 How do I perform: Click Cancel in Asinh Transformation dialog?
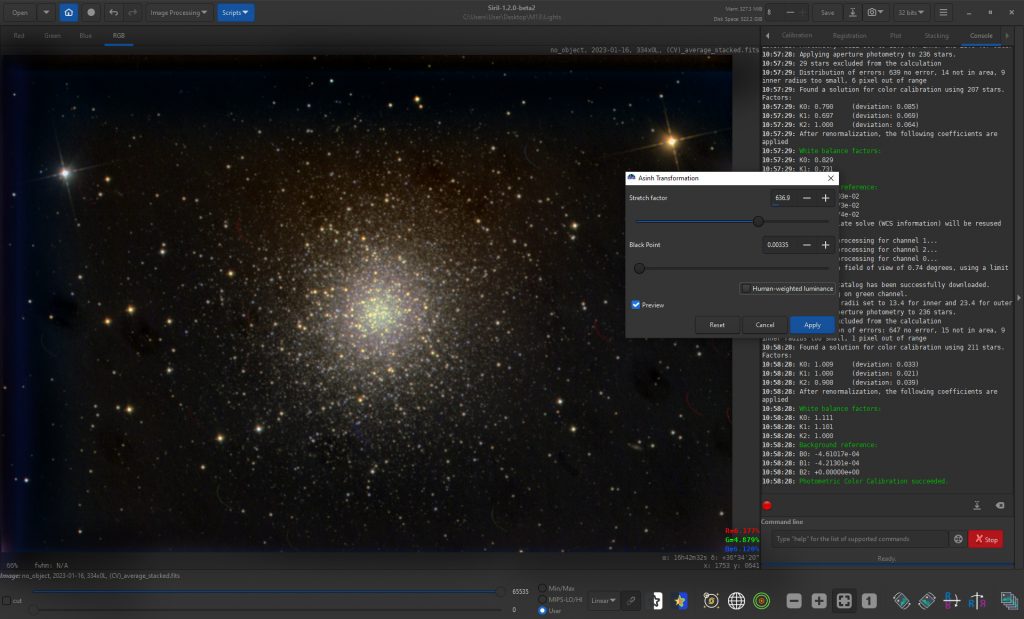coord(765,325)
